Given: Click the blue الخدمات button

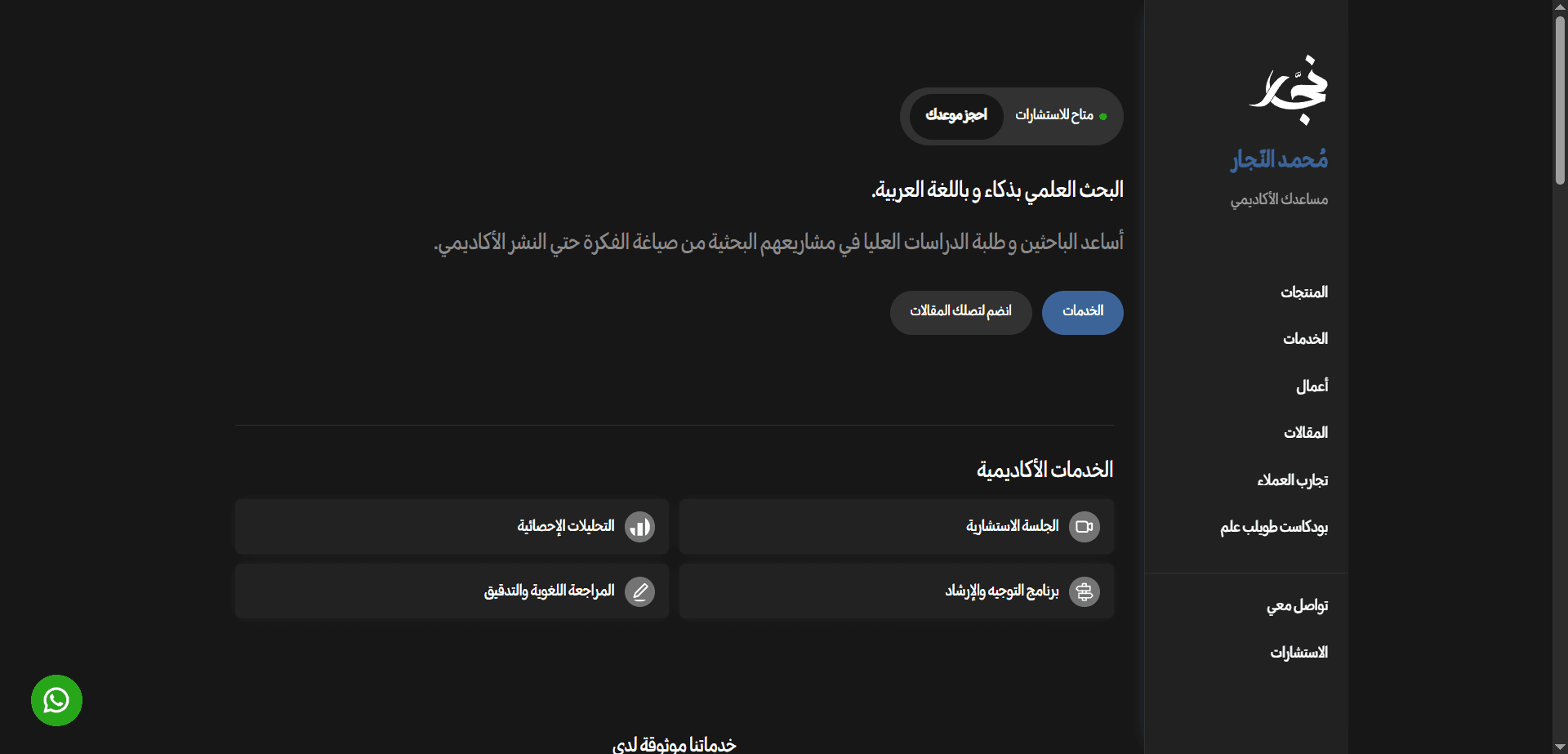Looking at the screenshot, I should (x=1082, y=312).
